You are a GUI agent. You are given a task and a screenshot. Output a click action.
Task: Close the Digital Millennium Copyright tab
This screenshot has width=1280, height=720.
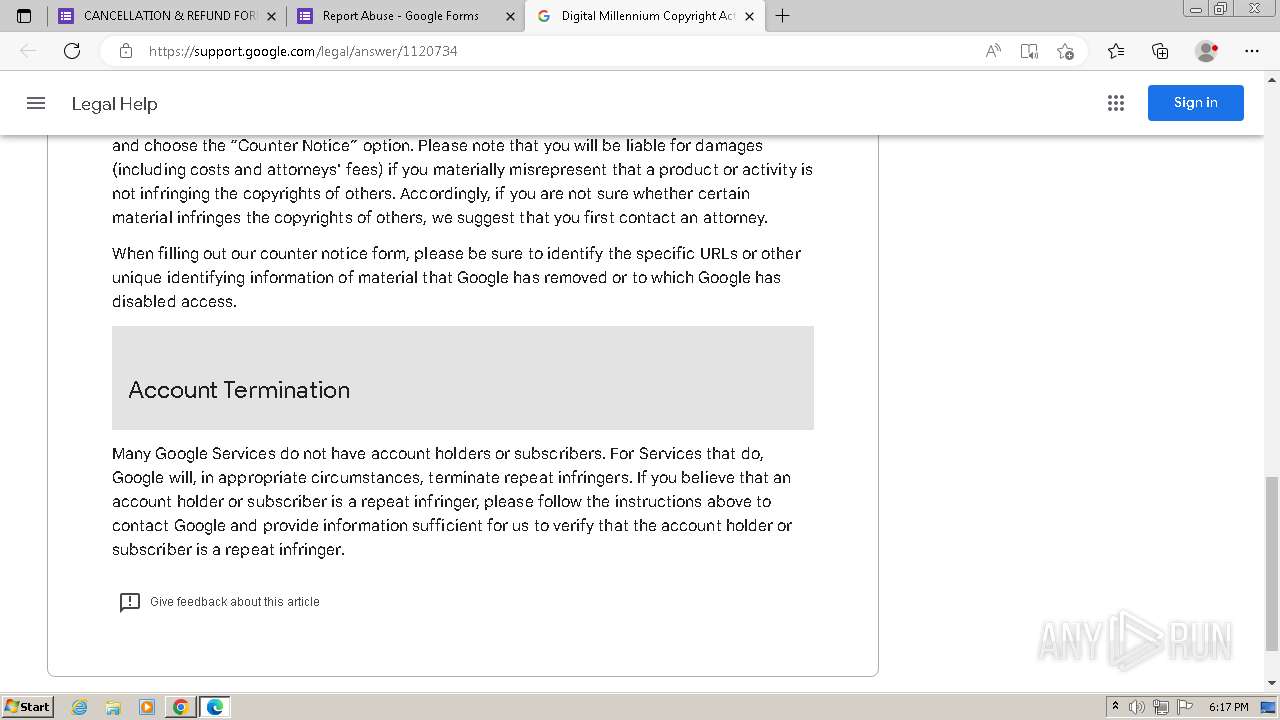coord(749,16)
